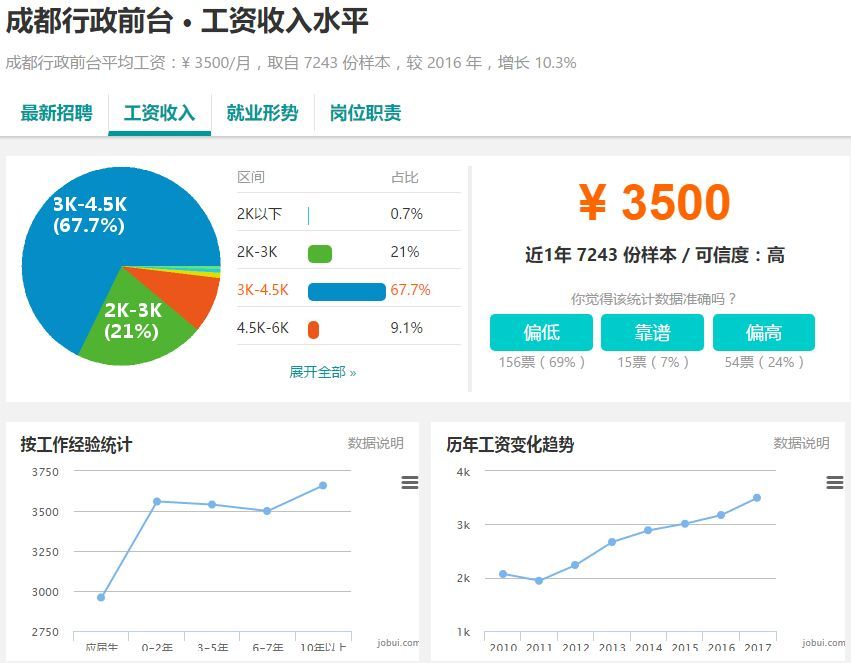Click the green proportion bar for 2K-3K
Image resolution: width=851 pixels, height=663 pixels.
(x=319, y=252)
